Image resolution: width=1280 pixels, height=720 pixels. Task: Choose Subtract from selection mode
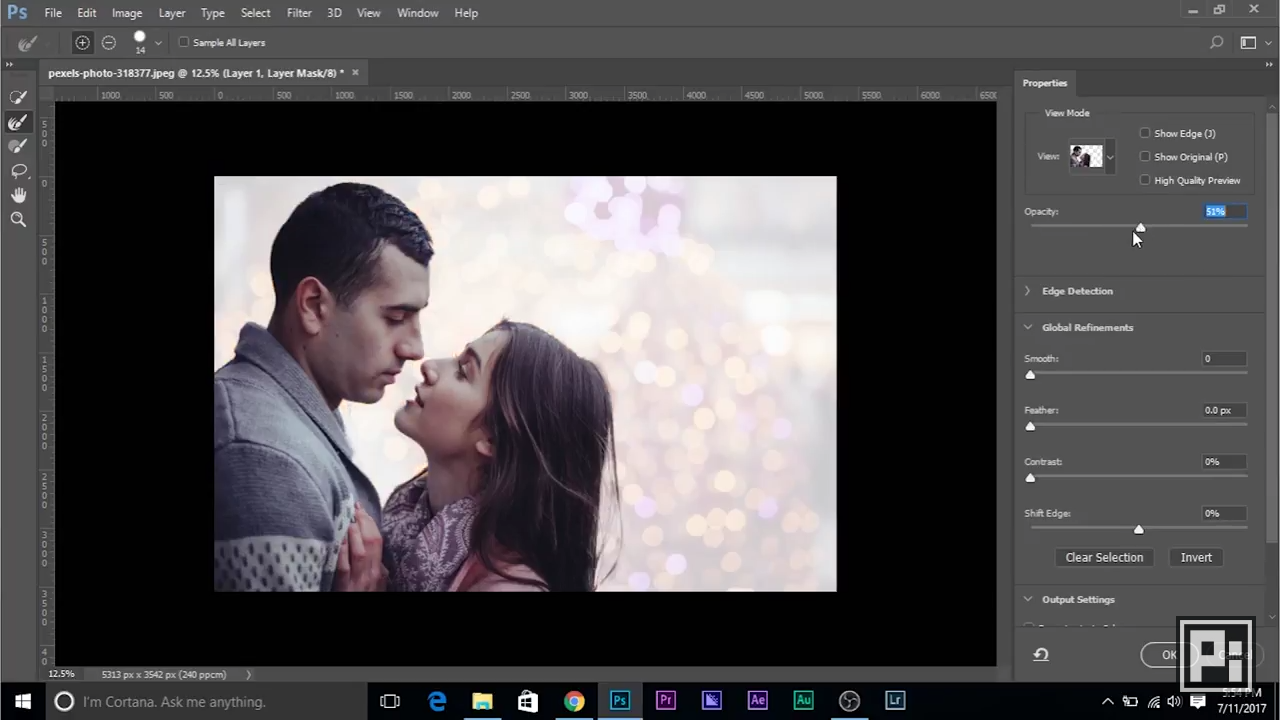pyautogui.click(x=109, y=43)
